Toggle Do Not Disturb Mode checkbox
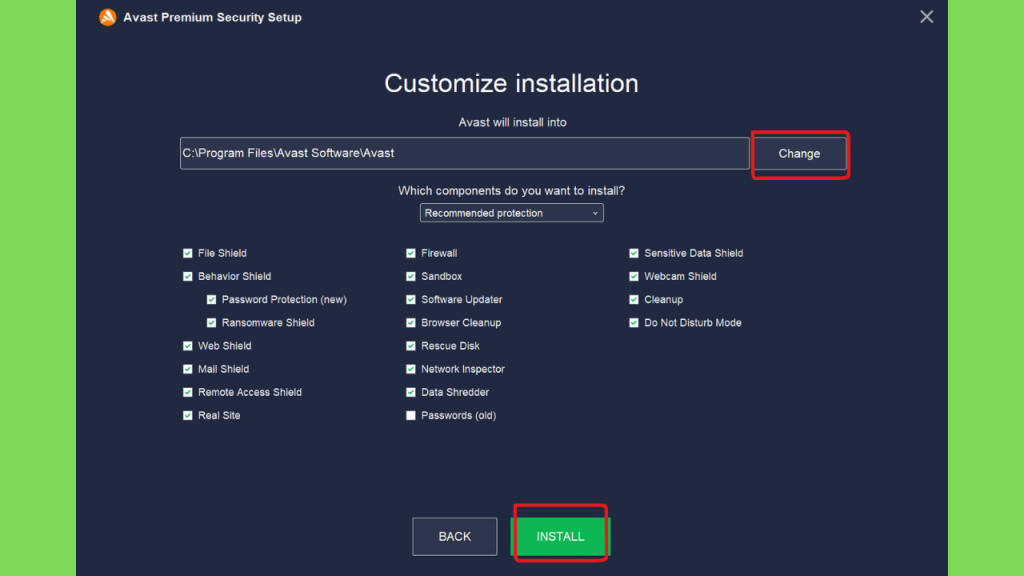Screen dimensions: 1024x576 (633, 323)
